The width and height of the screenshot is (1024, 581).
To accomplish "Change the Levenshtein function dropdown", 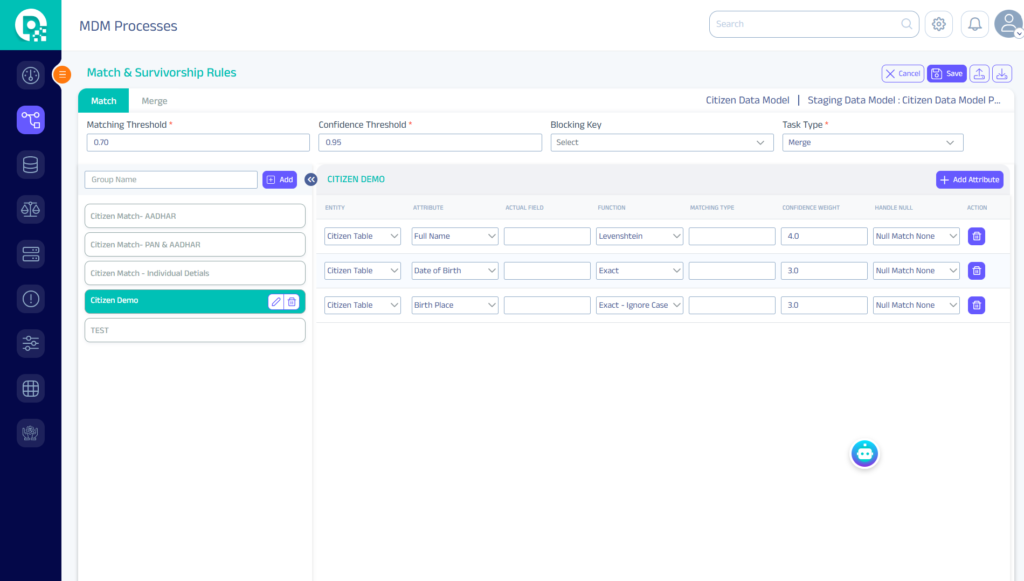I will 640,237.
